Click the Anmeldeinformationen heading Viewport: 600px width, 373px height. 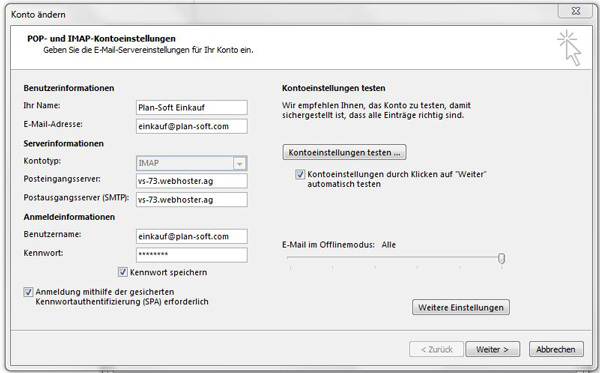coord(69,217)
